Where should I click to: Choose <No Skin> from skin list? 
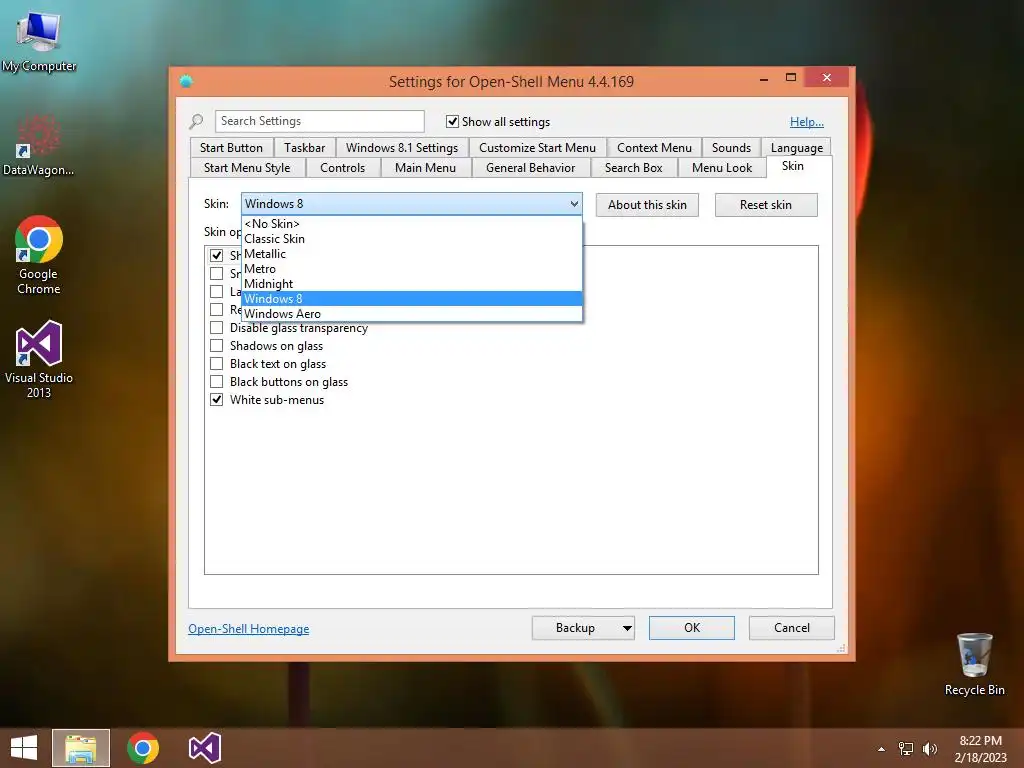[x=411, y=223]
